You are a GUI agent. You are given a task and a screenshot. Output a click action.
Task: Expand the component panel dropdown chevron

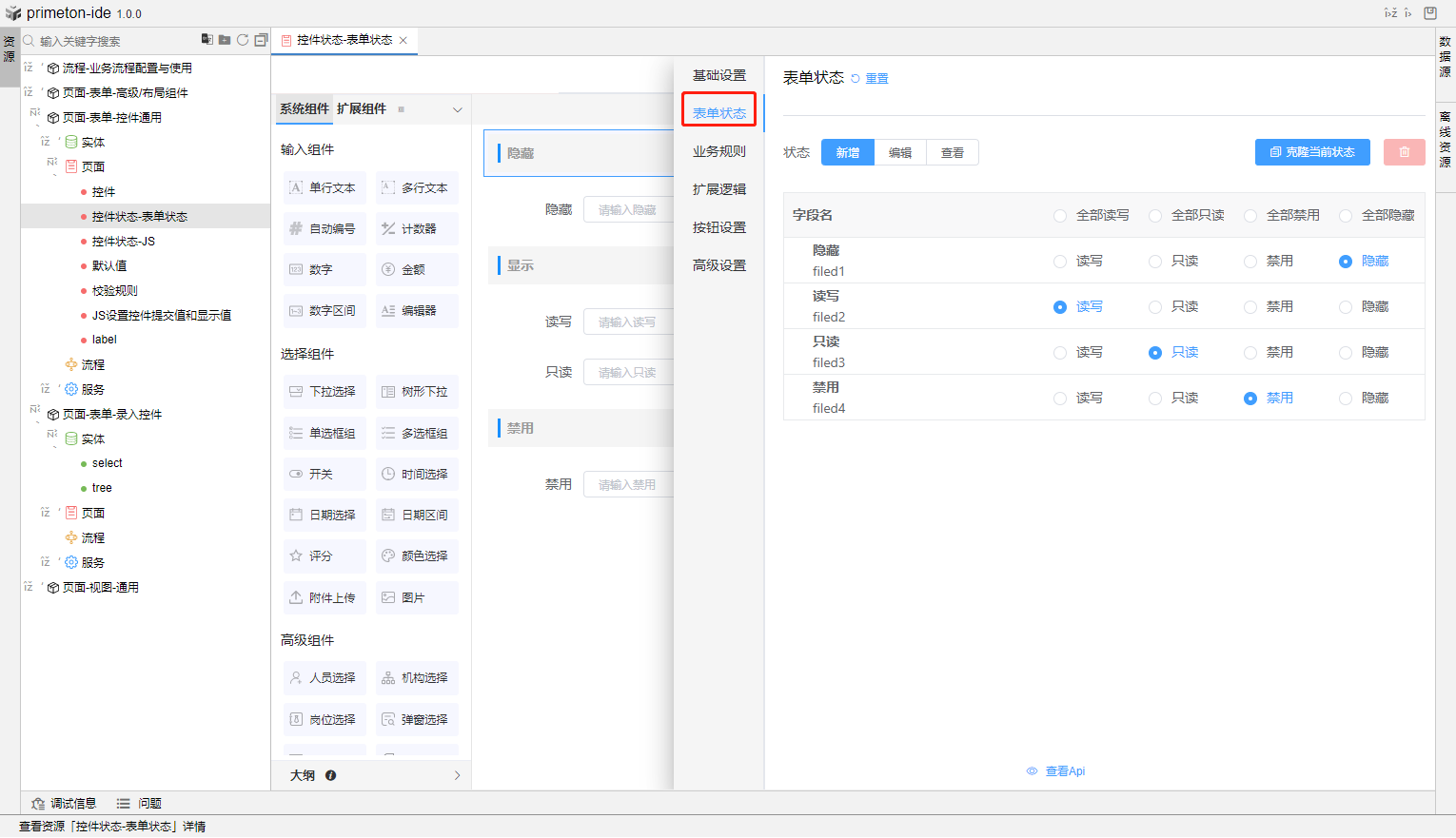[457, 110]
